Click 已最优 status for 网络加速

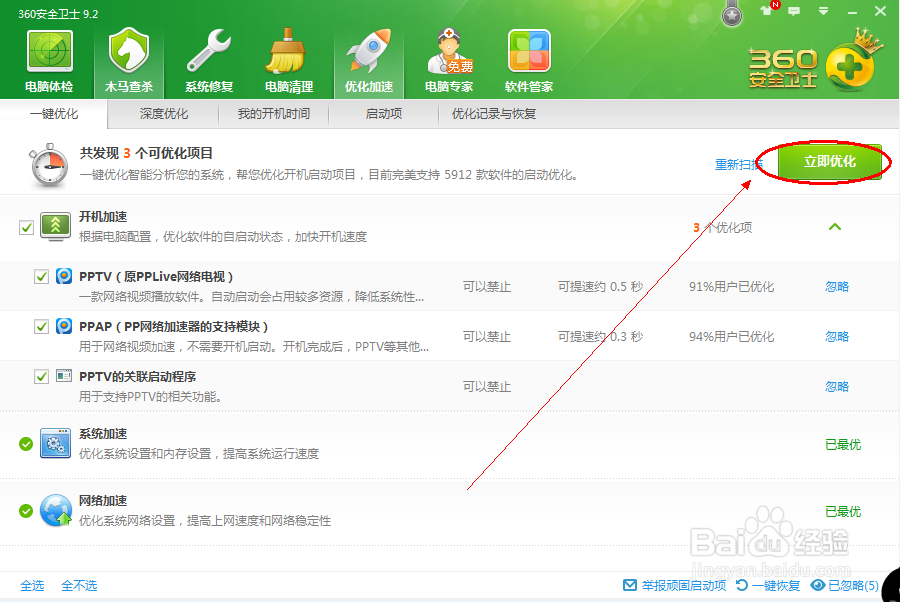tap(843, 511)
